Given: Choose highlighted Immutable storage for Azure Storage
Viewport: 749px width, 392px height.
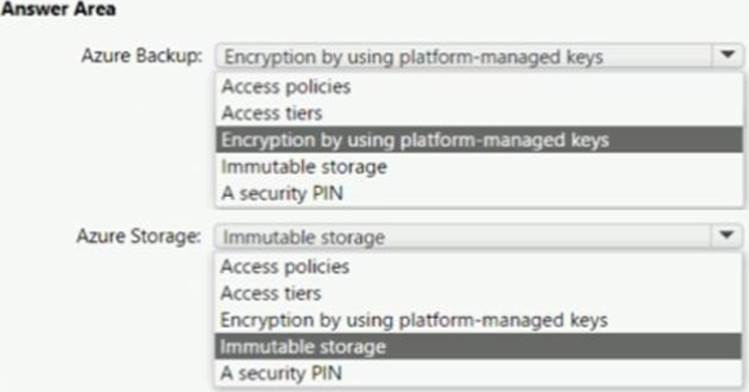Looking at the screenshot, I should point(478,347).
